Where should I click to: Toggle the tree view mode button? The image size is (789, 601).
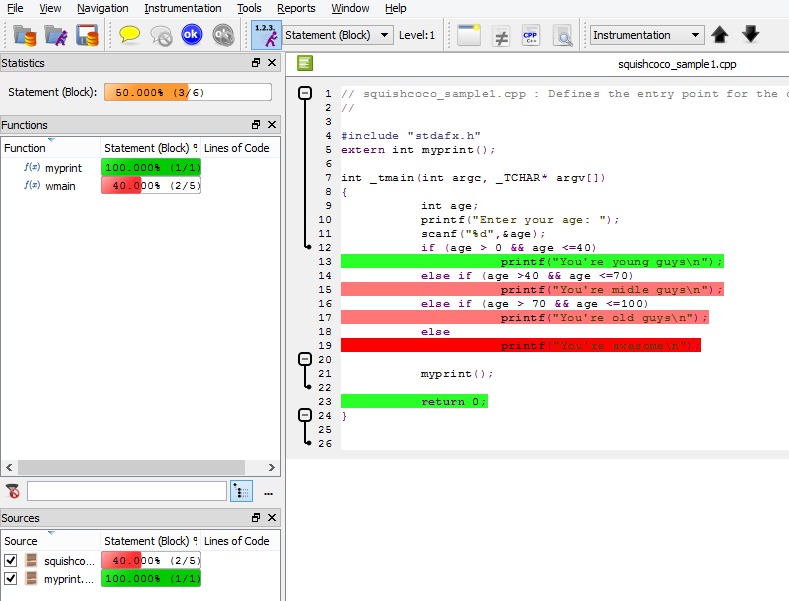click(x=241, y=491)
